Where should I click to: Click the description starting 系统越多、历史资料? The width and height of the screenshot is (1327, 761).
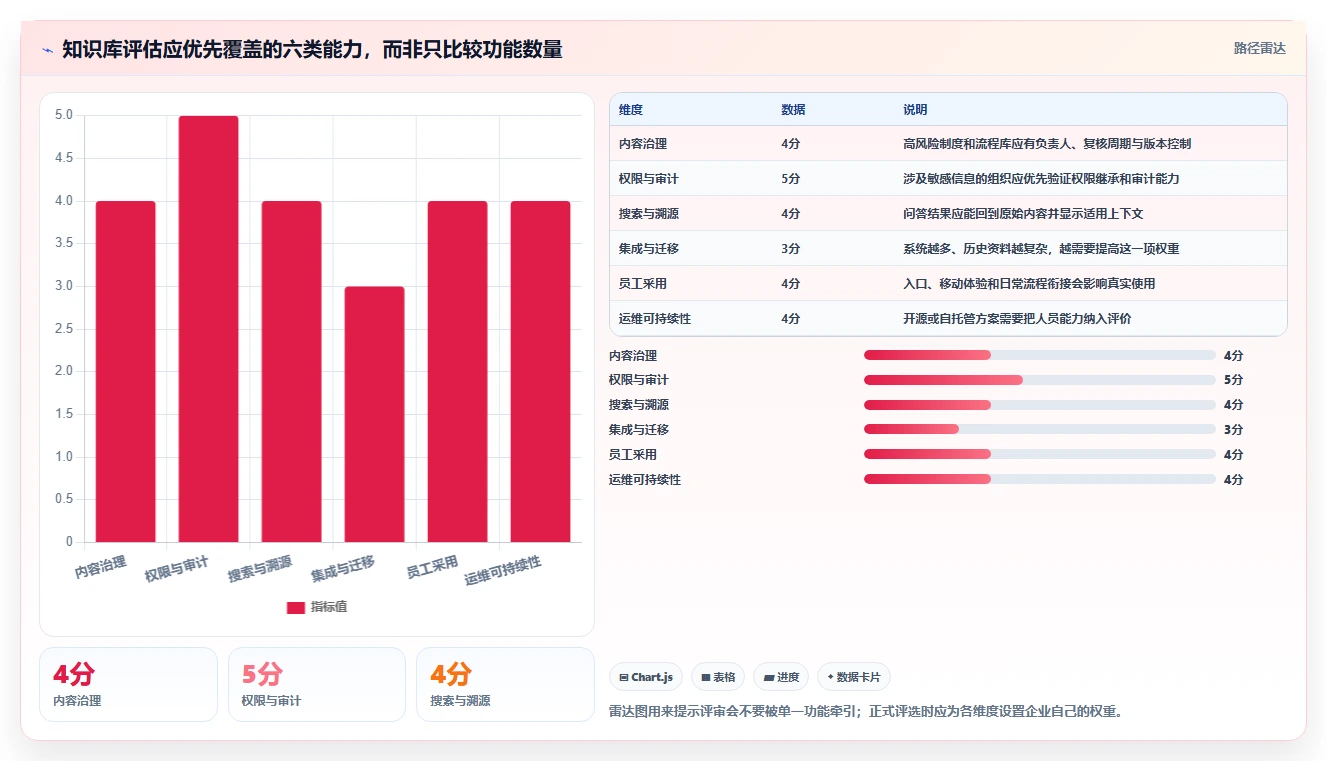click(x=1041, y=249)
